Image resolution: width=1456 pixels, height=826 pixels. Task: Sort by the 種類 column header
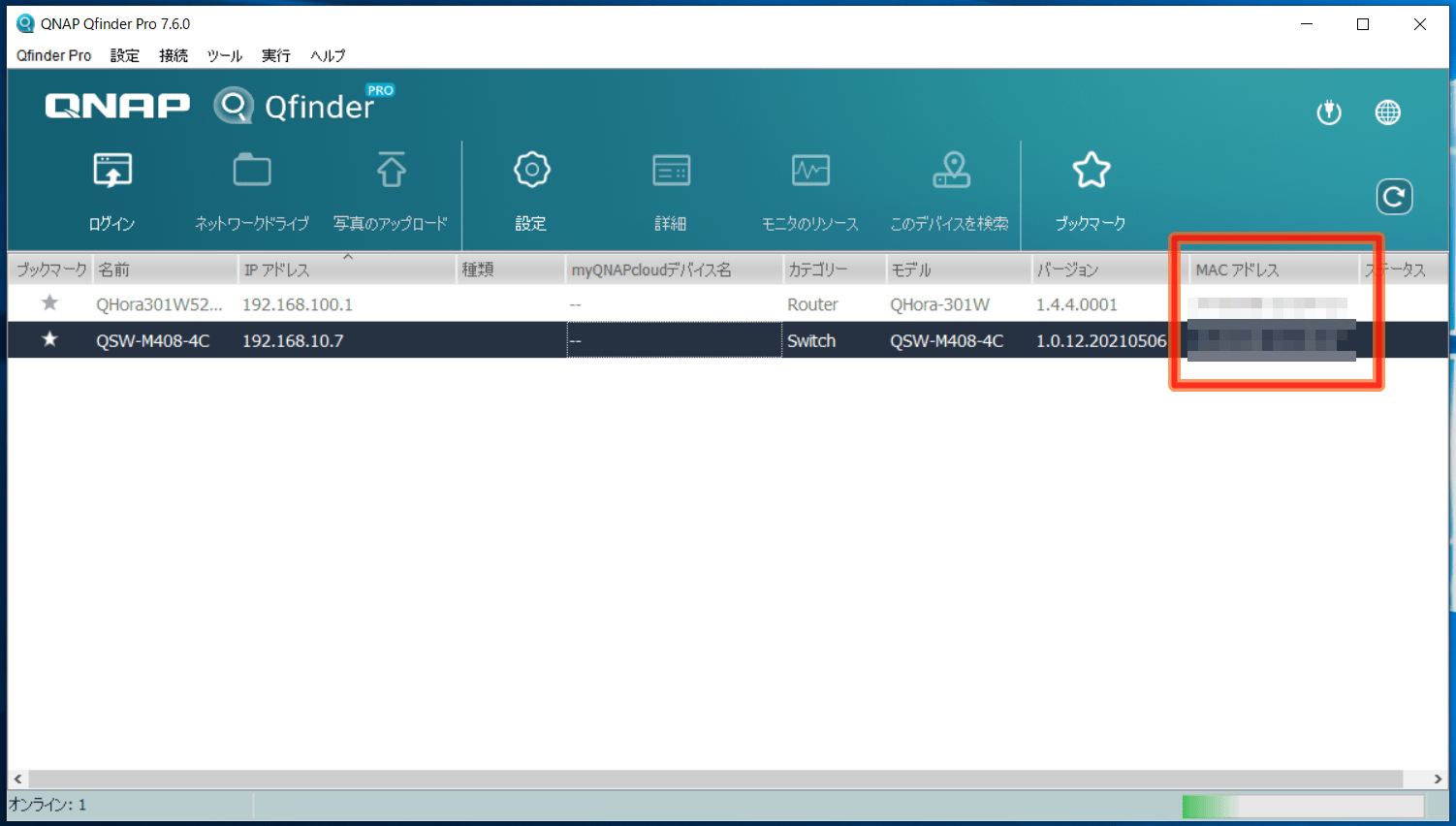point(511,270)
